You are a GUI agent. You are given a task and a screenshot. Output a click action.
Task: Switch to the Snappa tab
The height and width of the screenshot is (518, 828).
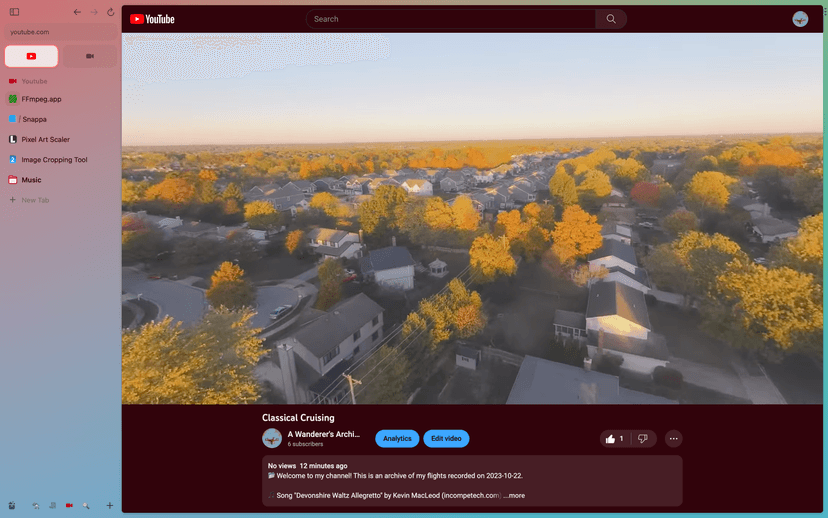pyautogui.click(x=34, y=119)
